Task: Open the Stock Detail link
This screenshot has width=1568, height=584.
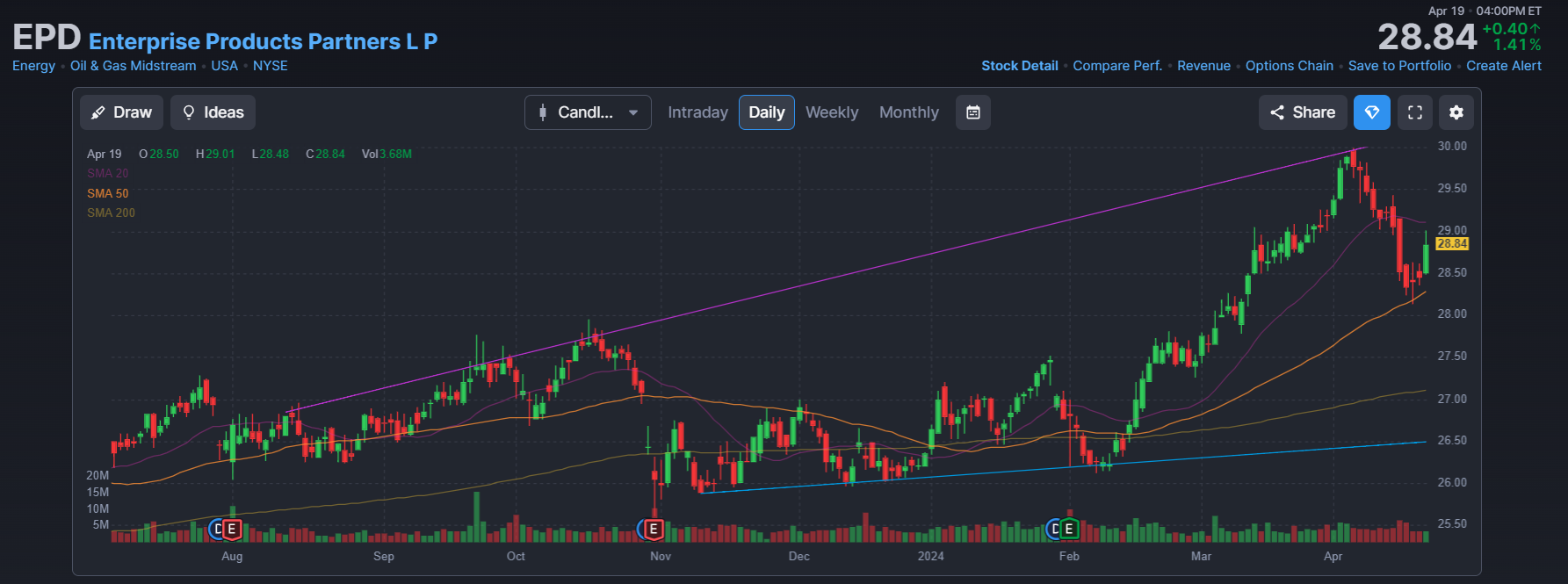Action: coord(1020,66)
